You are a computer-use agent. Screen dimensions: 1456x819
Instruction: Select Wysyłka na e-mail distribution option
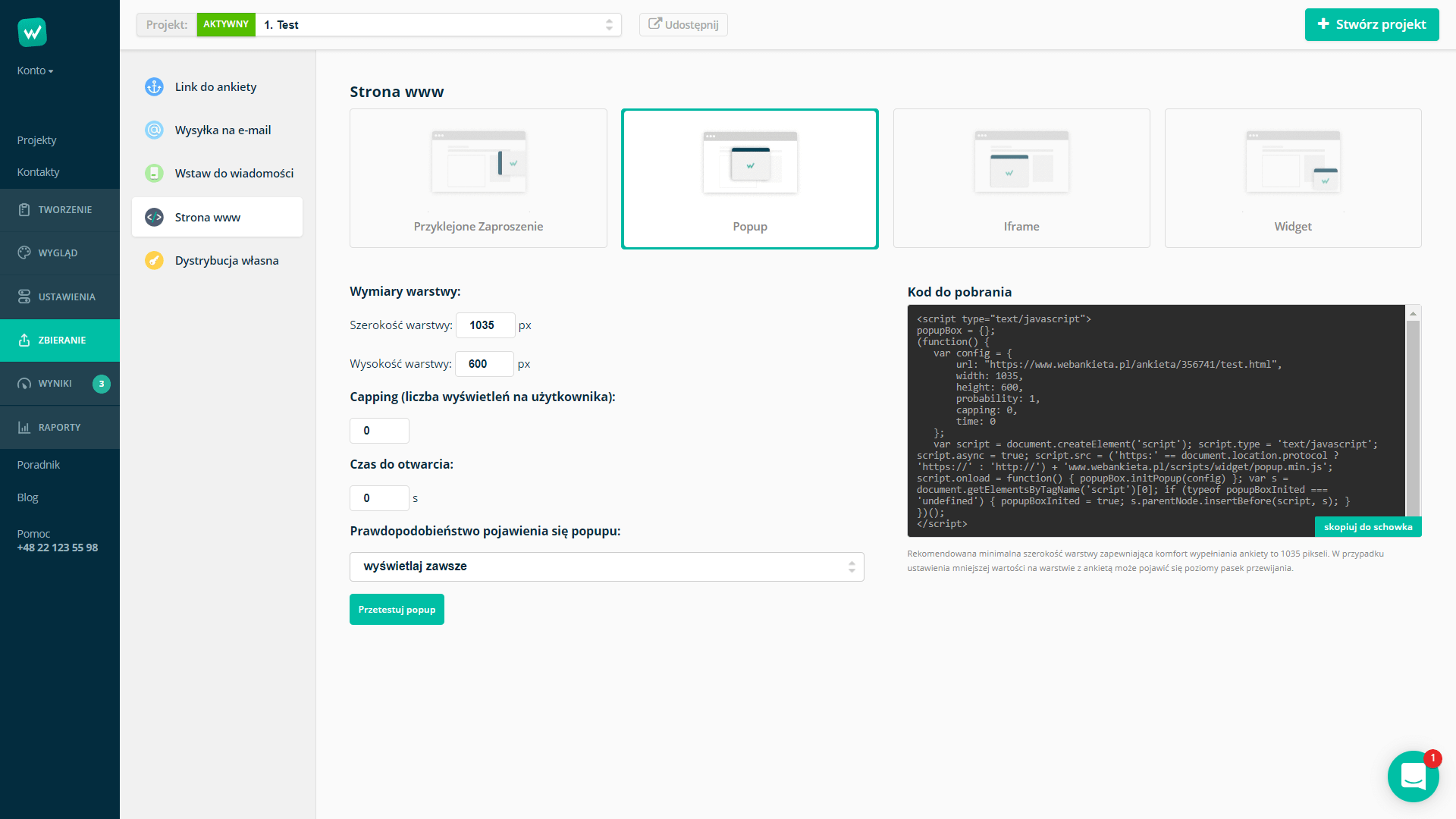coord(217,130)
